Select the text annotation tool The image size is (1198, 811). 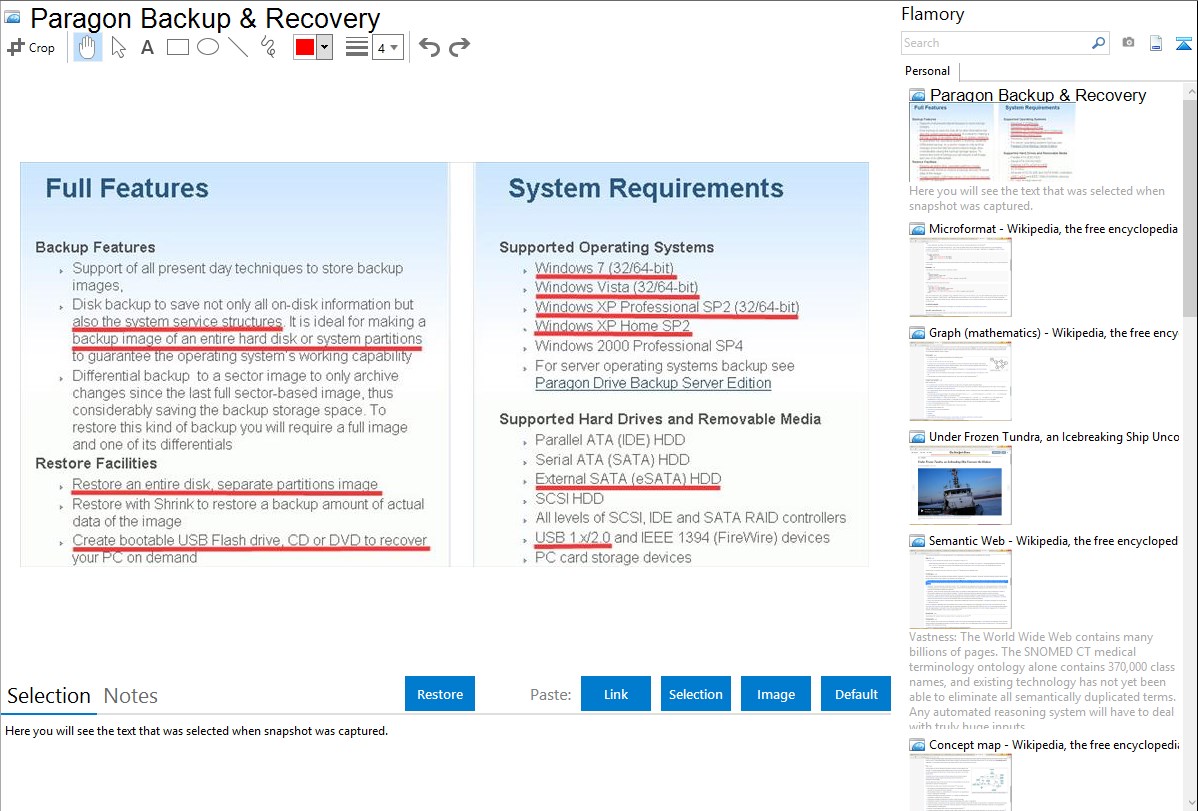click(147, 47)
